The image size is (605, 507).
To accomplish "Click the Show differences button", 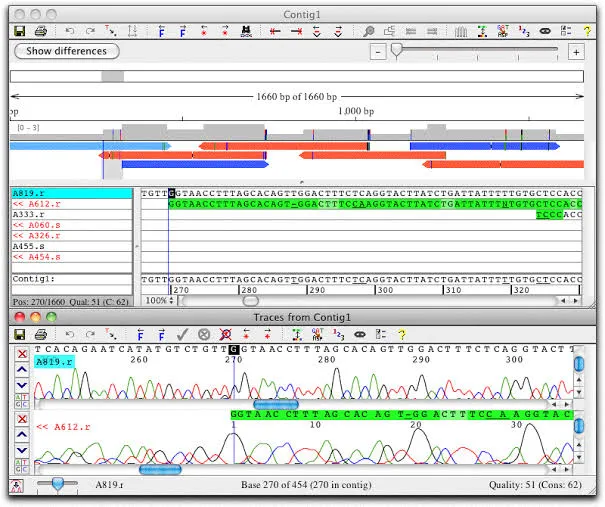I will point(67,51).
